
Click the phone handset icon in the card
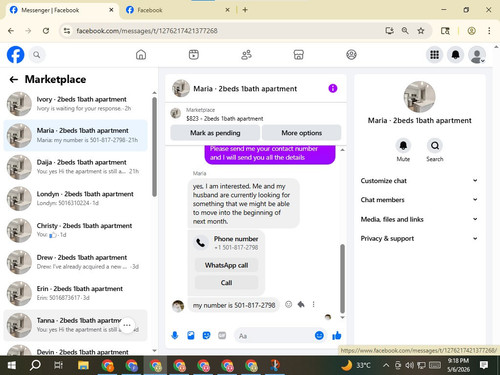pos(201,243)
